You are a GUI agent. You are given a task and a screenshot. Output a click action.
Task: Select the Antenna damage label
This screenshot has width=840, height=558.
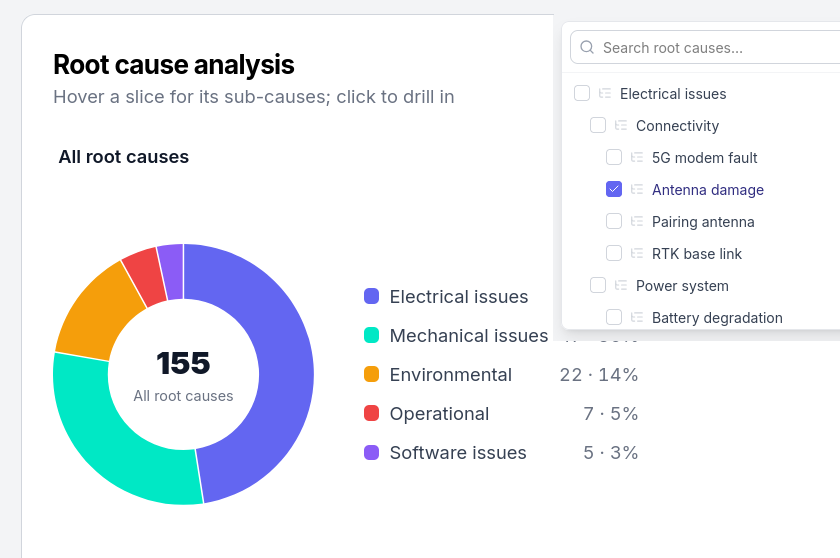point(708,190)
